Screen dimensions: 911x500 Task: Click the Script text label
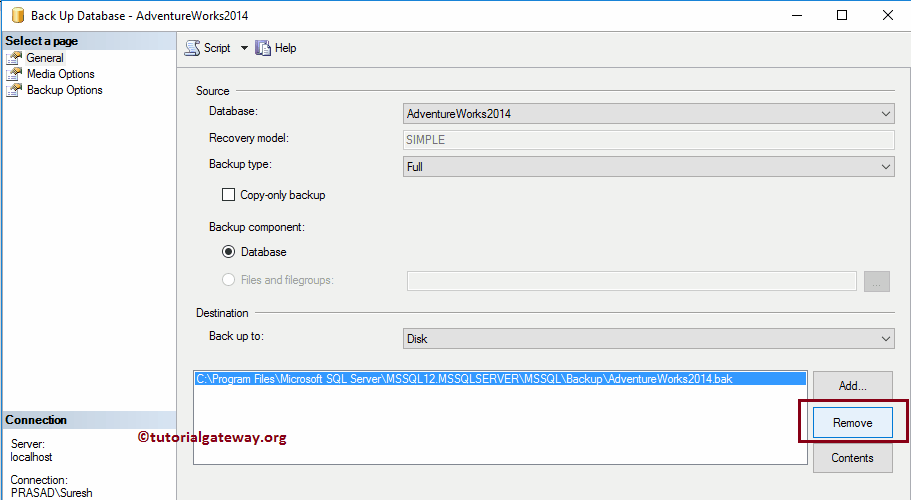(x=217, y=48)
